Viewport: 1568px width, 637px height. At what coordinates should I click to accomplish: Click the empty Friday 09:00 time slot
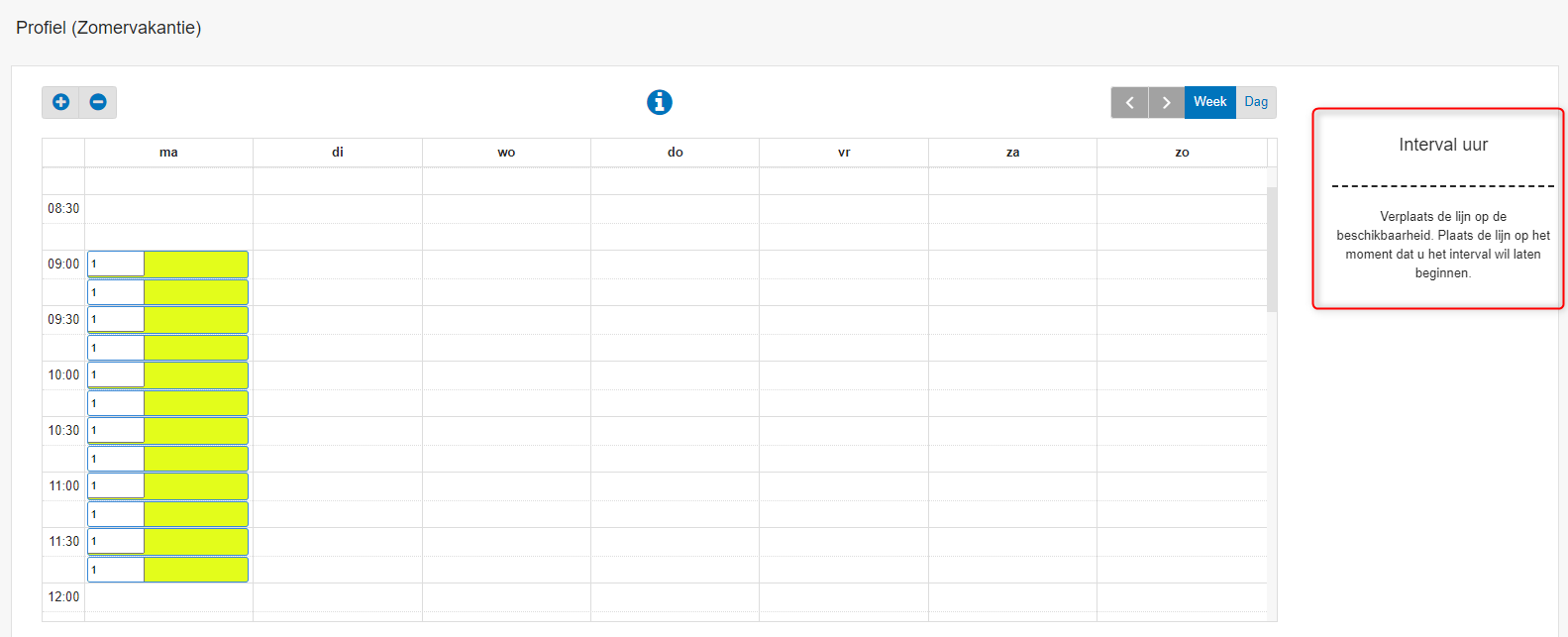pyautogui.click(x=844, y=265)
